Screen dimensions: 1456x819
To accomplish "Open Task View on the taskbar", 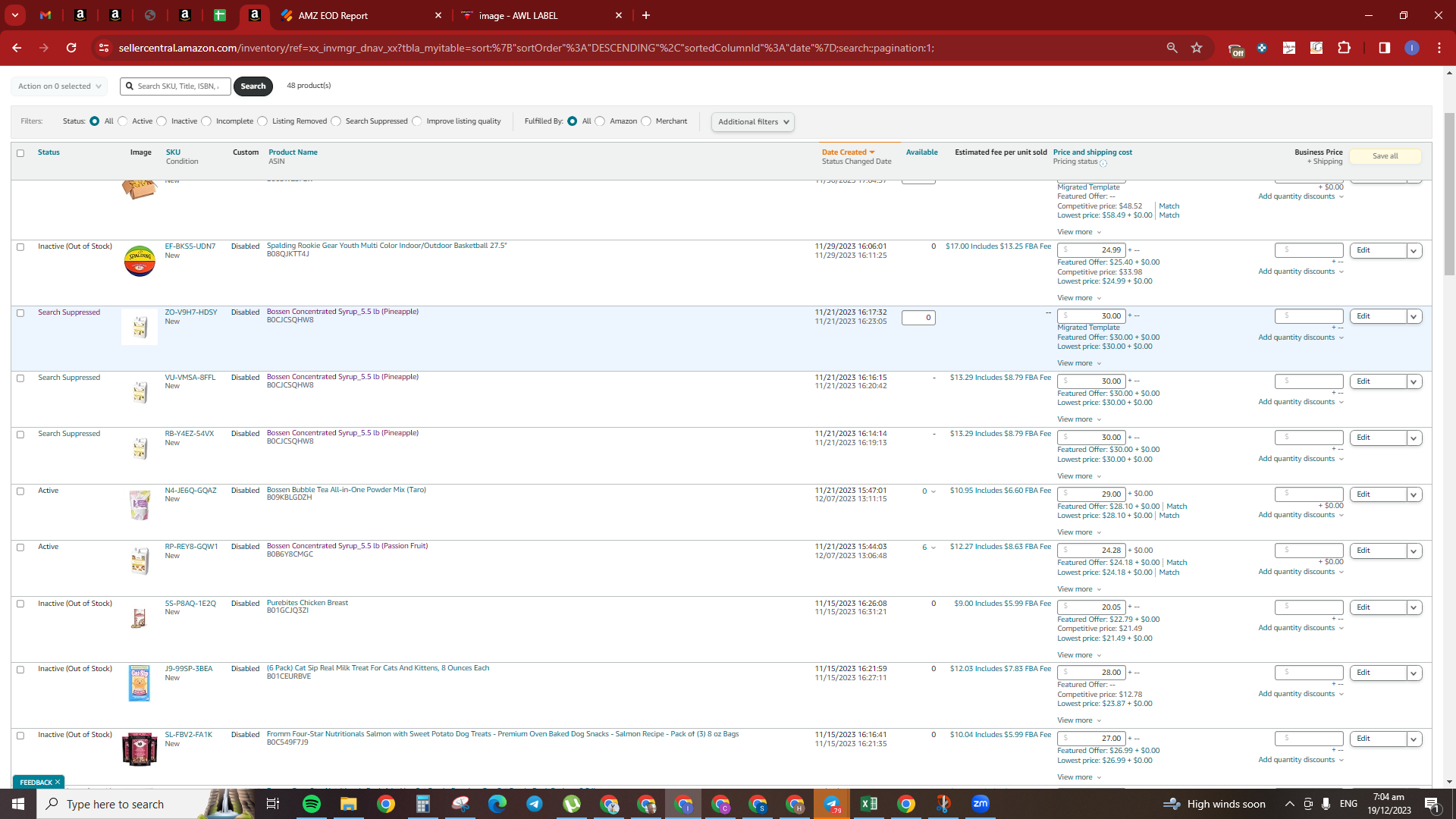I will click(273, 804).
